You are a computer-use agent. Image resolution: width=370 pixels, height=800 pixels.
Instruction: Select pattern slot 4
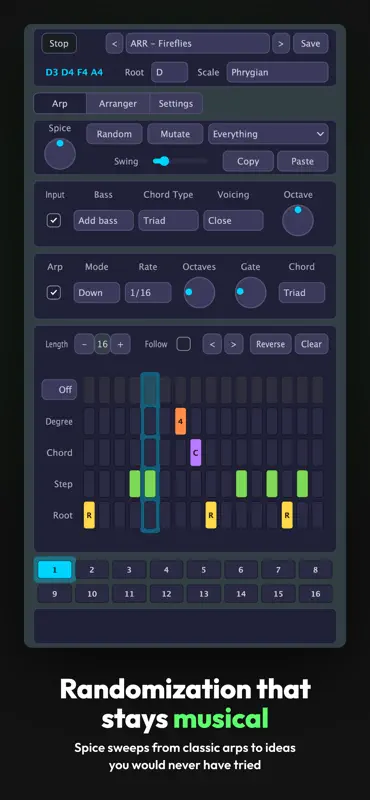pos(166,569)
